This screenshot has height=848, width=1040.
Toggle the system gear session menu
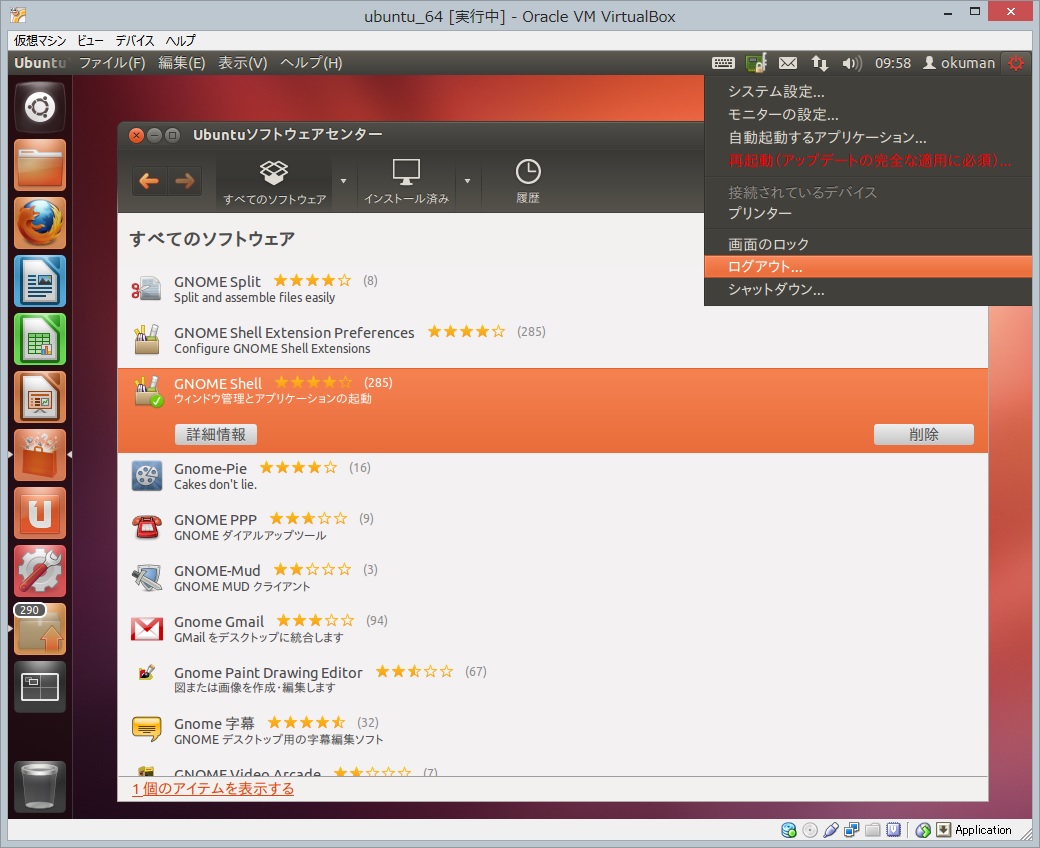tap(1015, 63)
